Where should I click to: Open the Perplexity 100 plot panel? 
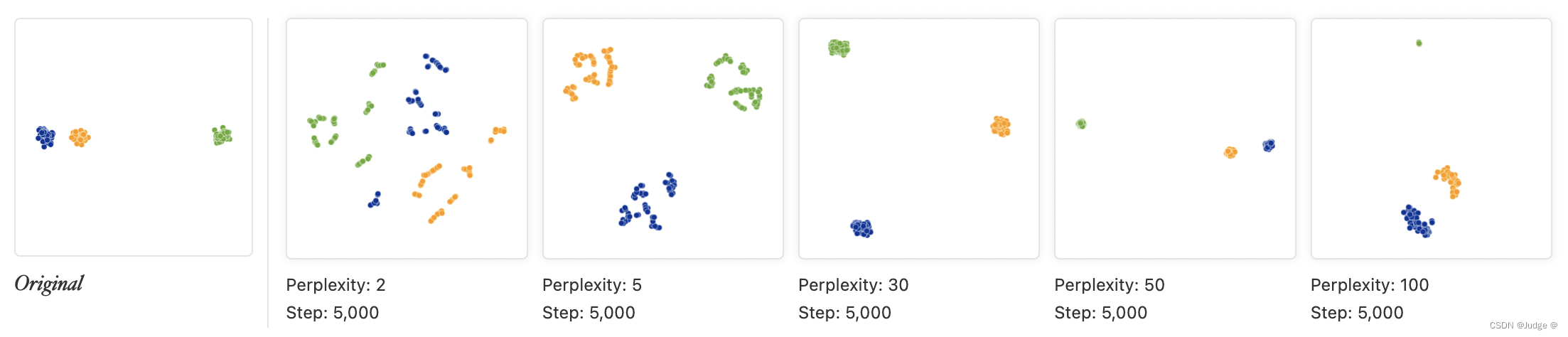pyautogui.click(x=1431, y=139)
